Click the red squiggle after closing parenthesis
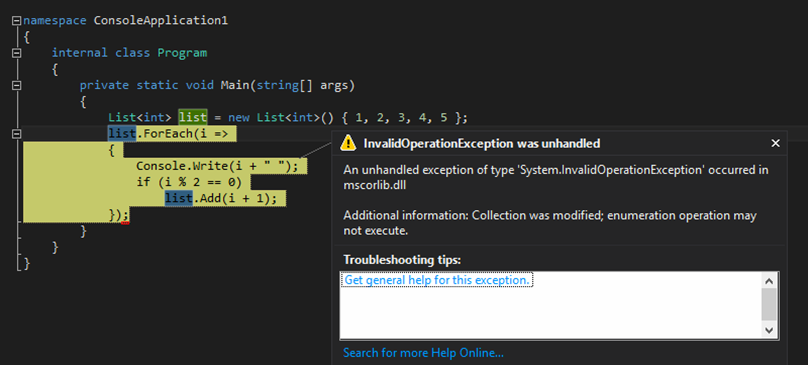This screenshot has height=365, width=808. [x=125, y=222]
